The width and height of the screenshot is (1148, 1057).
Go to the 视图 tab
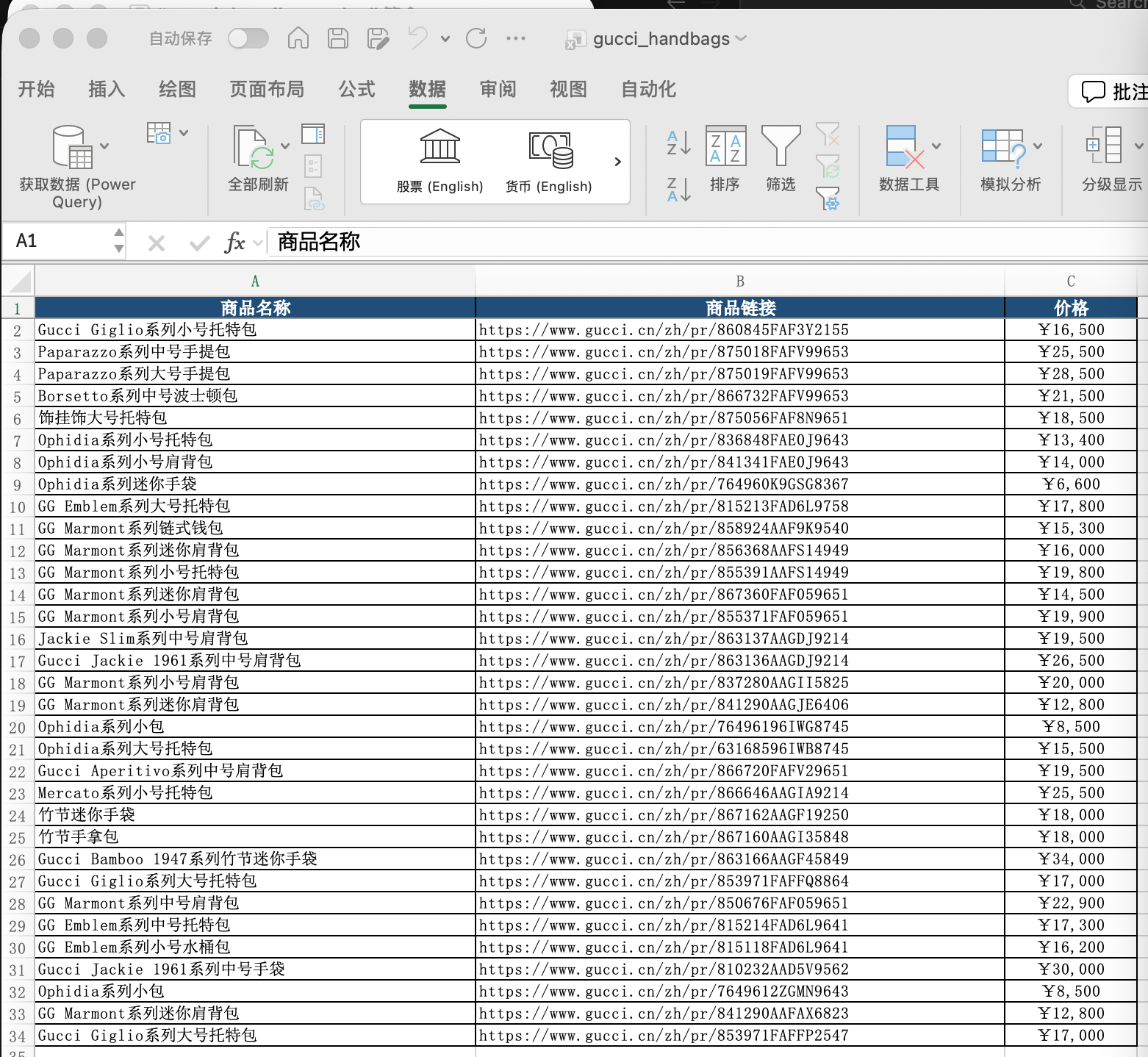(x=568, y=90)
